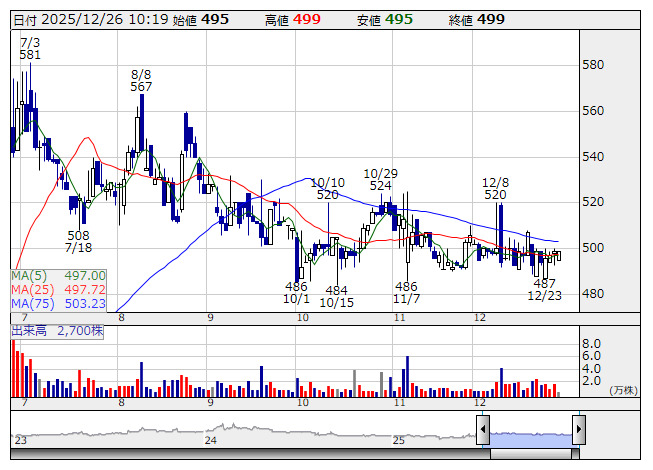Click the 508 7/18 low label
653x470 pixels.
(x=79, y=241)
